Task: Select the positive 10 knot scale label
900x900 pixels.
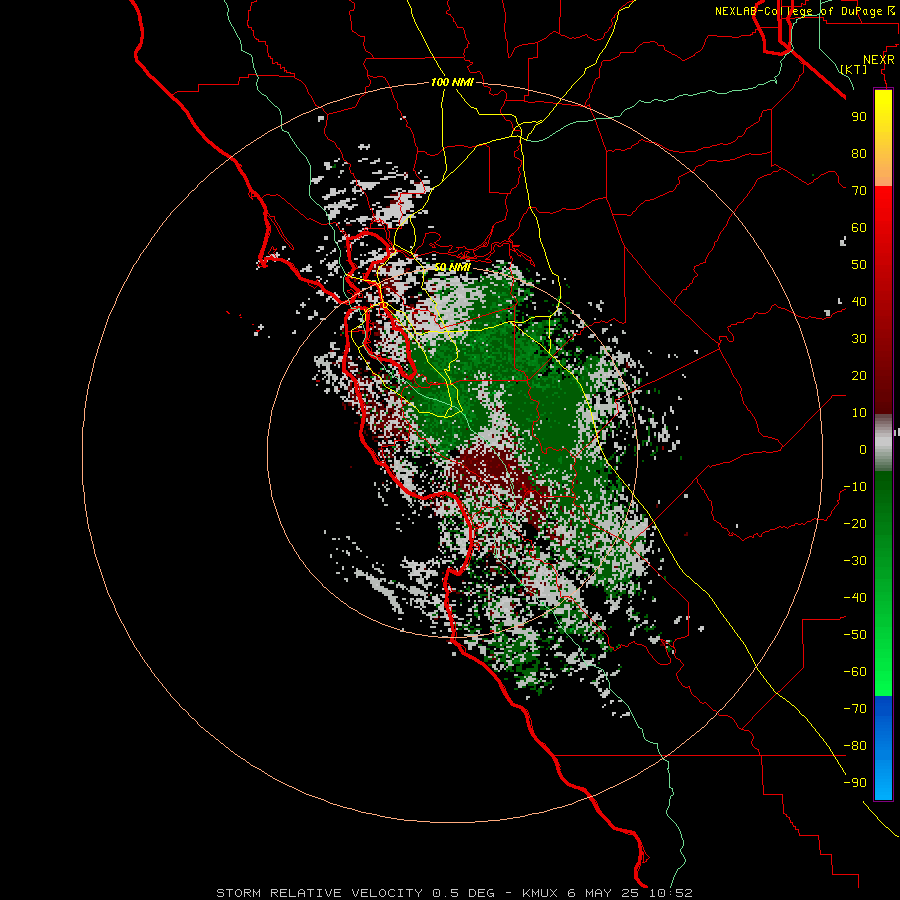Action: click(859, 413)
